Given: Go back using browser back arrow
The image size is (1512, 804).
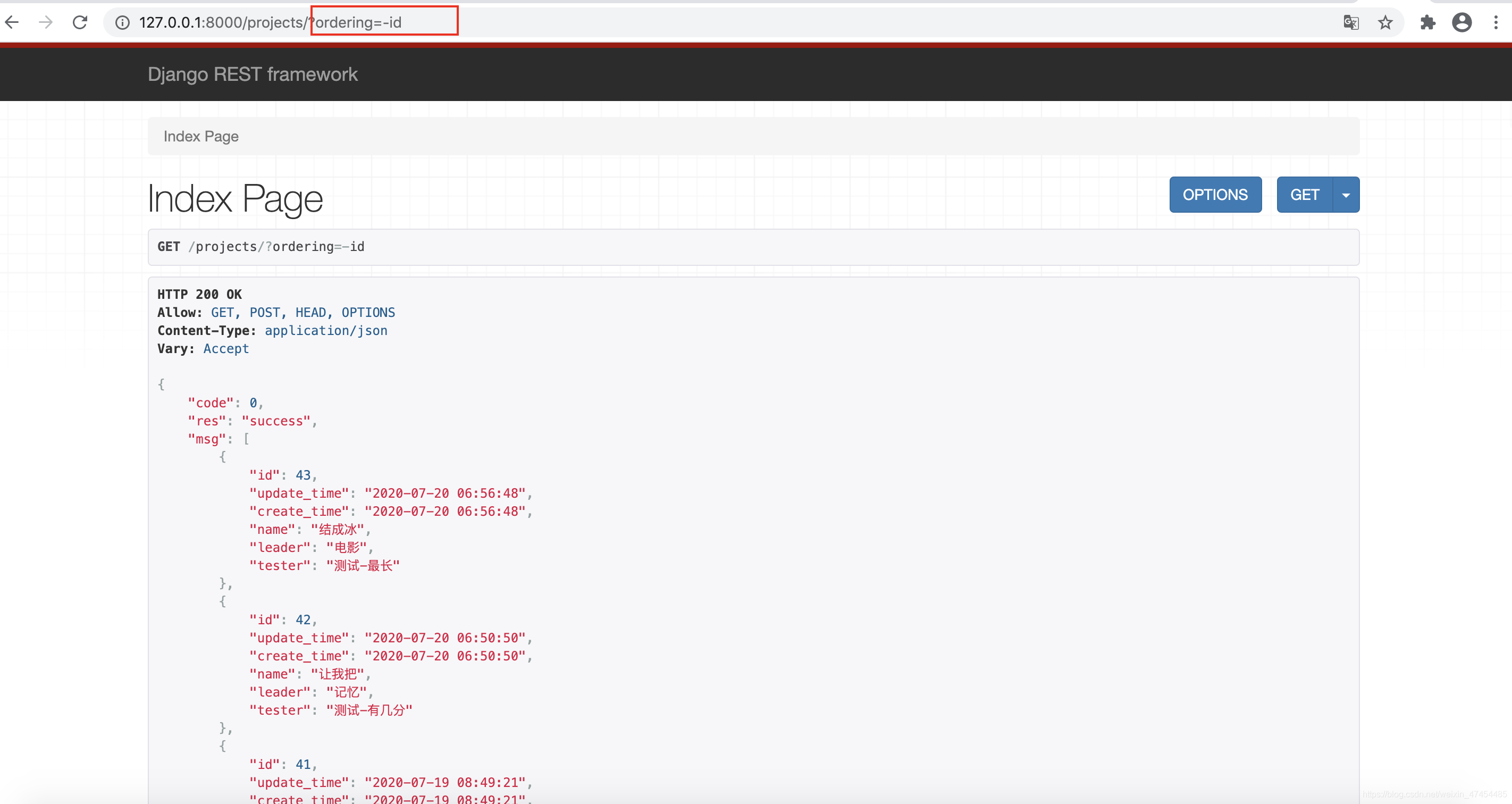Looking at the screenshot, I should point(12,22).
